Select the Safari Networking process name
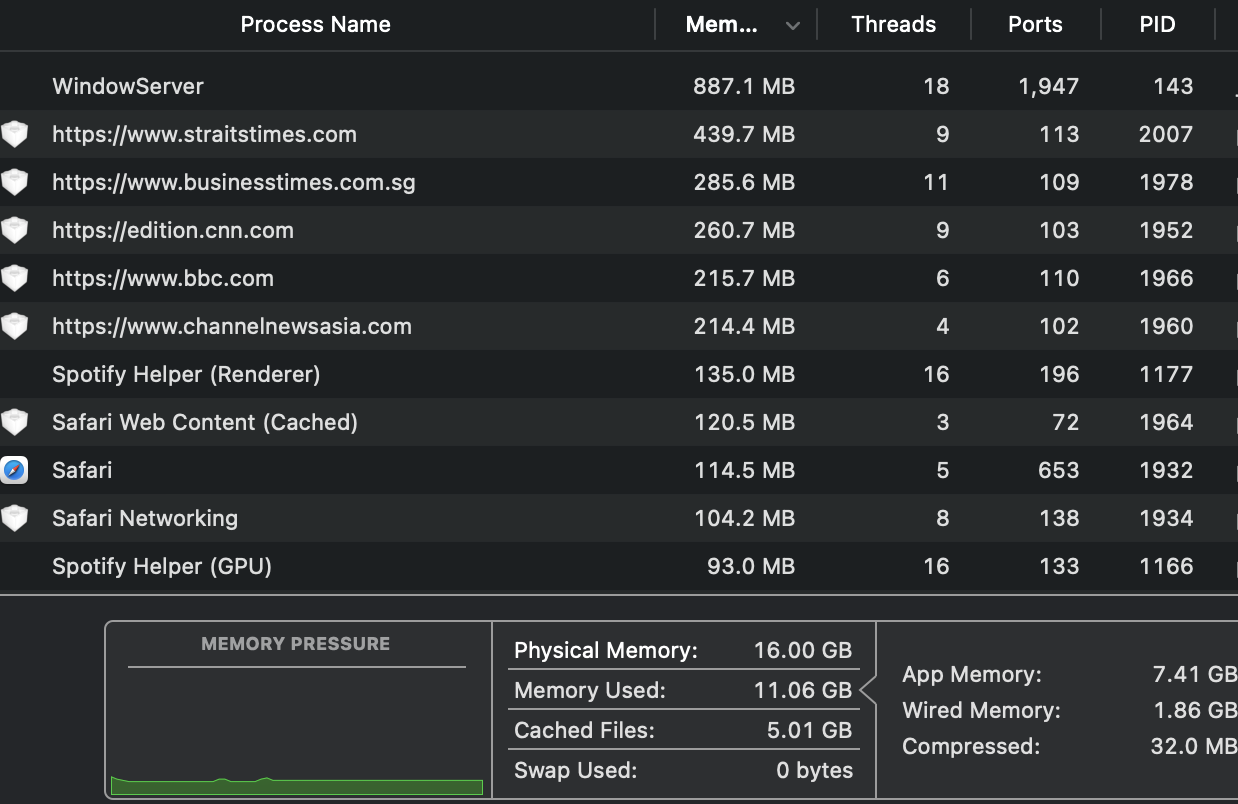 click(145, 518)
